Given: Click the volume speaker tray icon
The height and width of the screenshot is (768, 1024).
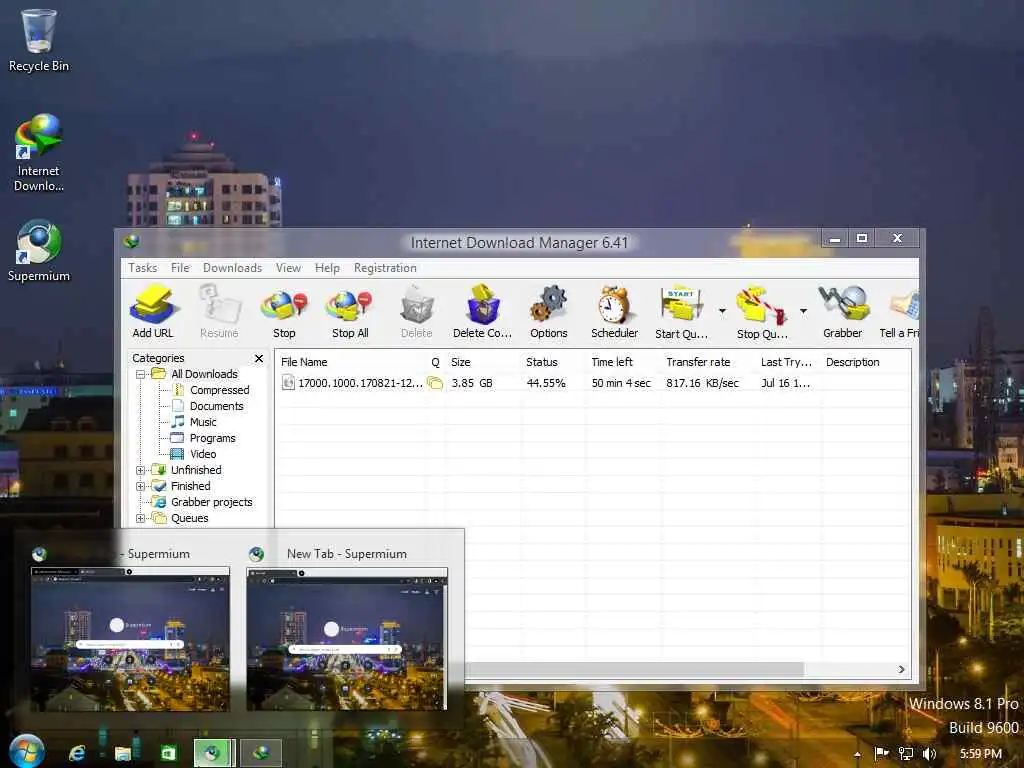Looking at the screenshot, I should [929, 754].
